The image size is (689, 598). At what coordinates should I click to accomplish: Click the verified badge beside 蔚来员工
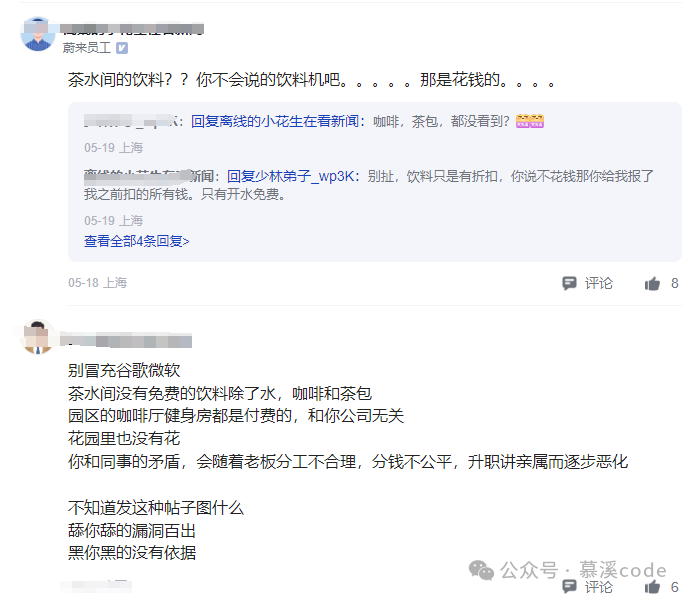pos(122,48)
